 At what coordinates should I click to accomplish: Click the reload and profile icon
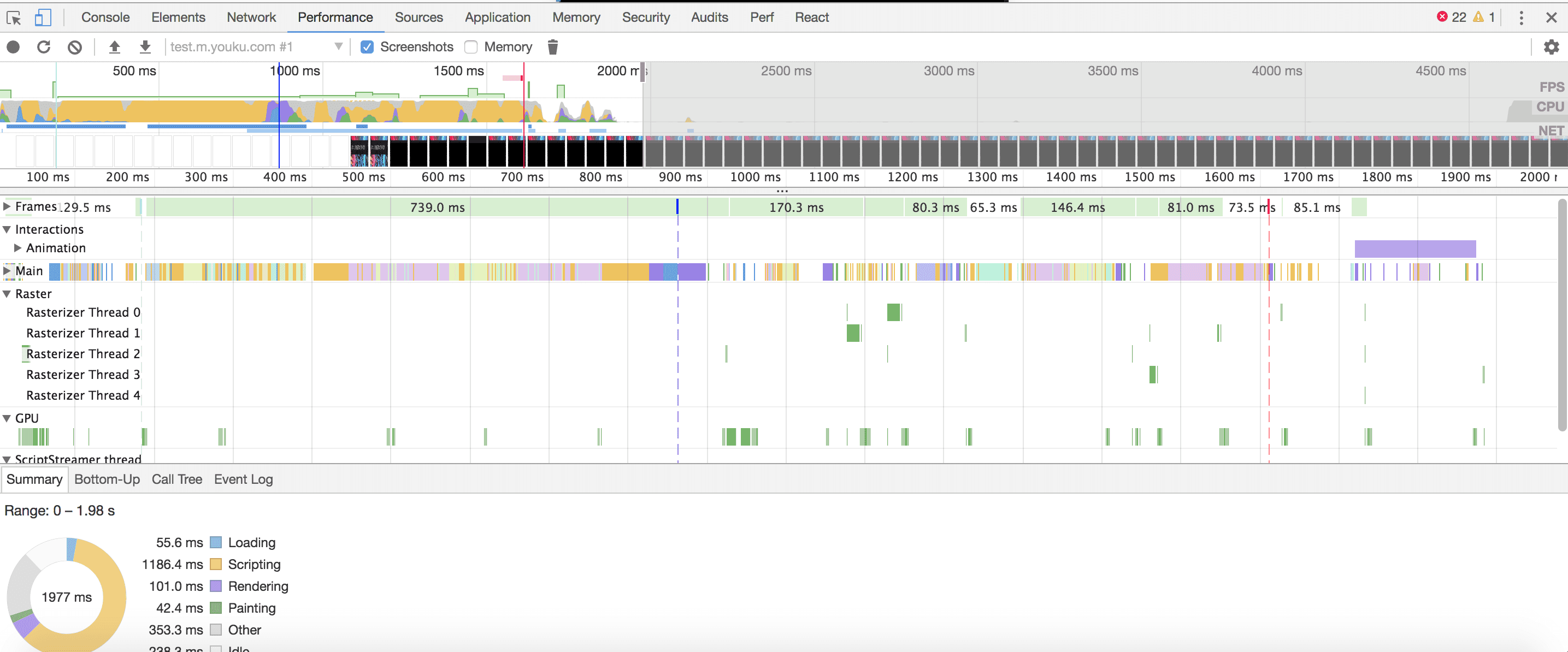point(44,47)
